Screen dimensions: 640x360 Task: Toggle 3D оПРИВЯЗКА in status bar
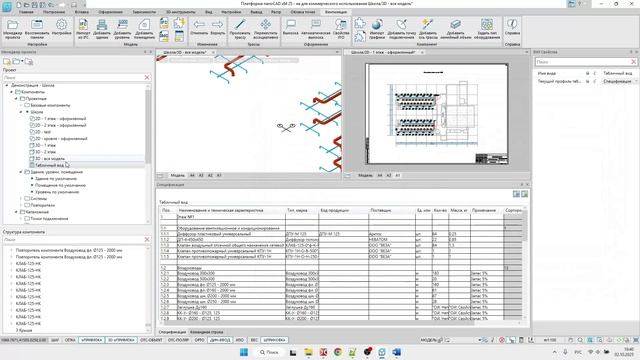121,340
